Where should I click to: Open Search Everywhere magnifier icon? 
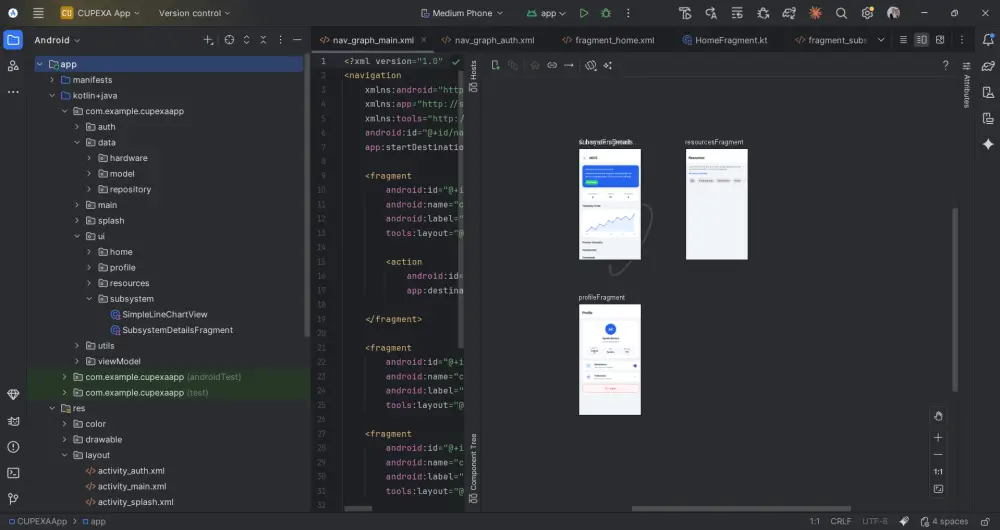pos(841,13)
